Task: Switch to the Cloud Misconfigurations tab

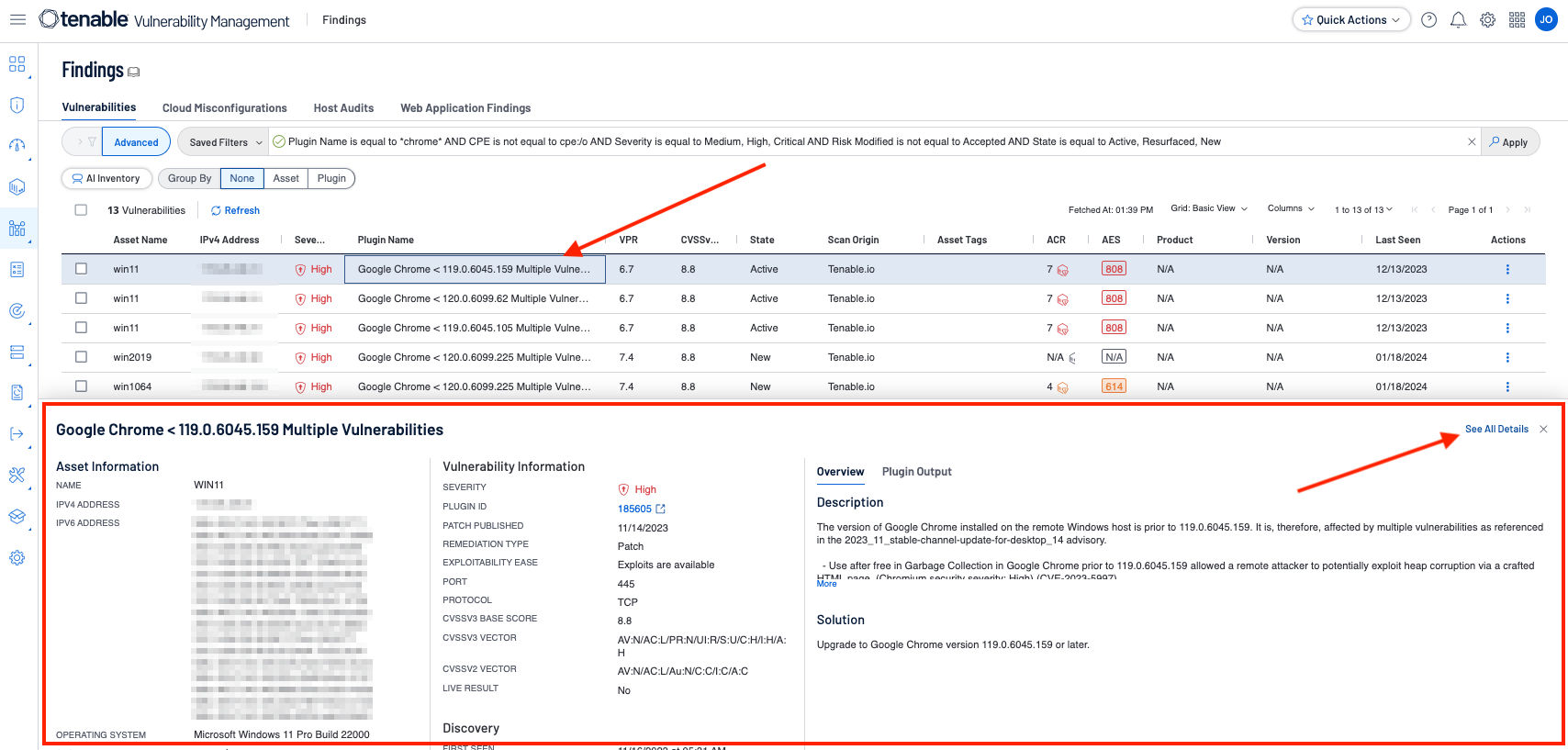Action: (225, 108)
